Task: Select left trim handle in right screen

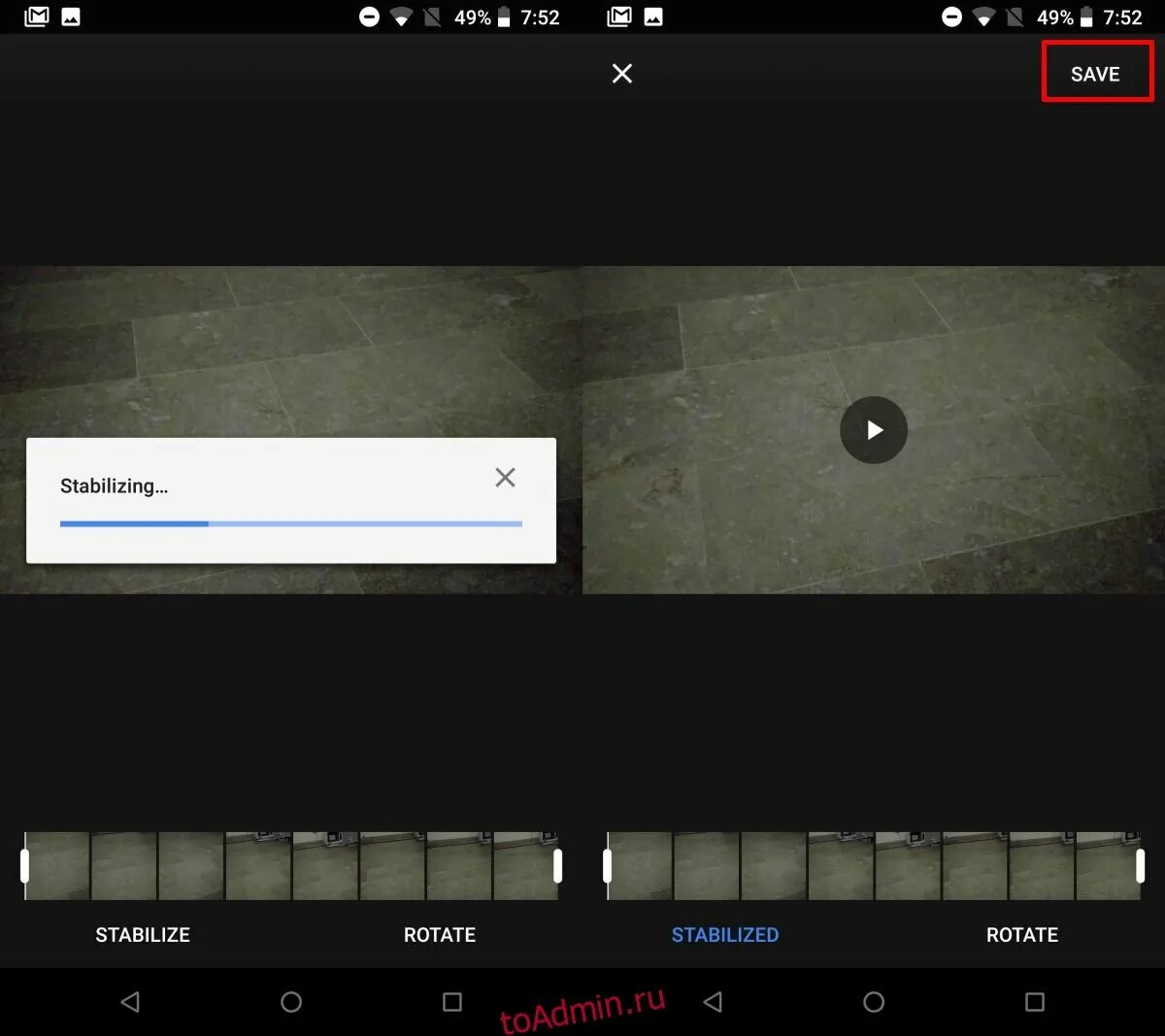Action: (x=608, y=866)
